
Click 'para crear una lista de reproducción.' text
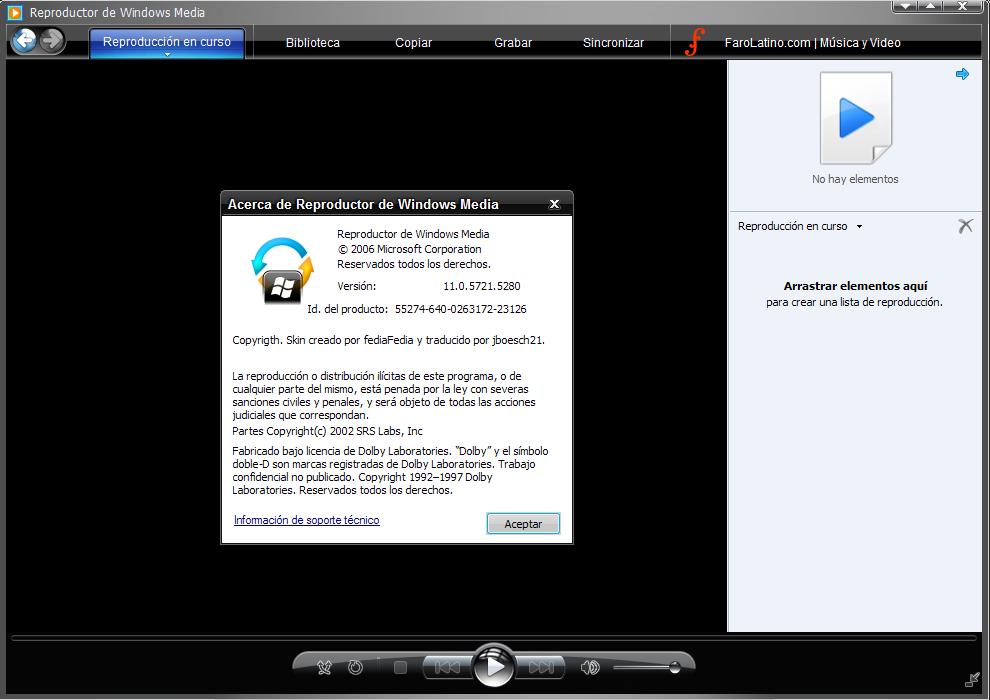[854, 302]
